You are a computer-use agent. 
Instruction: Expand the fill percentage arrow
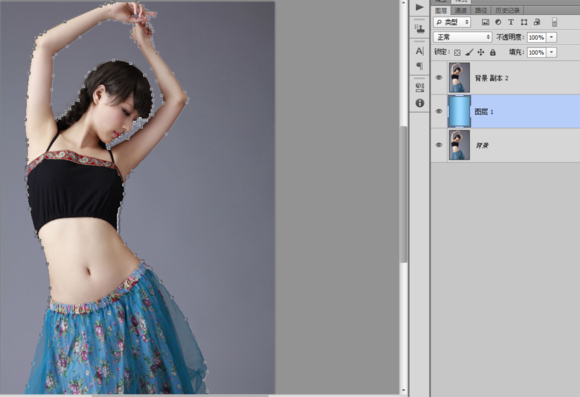552,53
